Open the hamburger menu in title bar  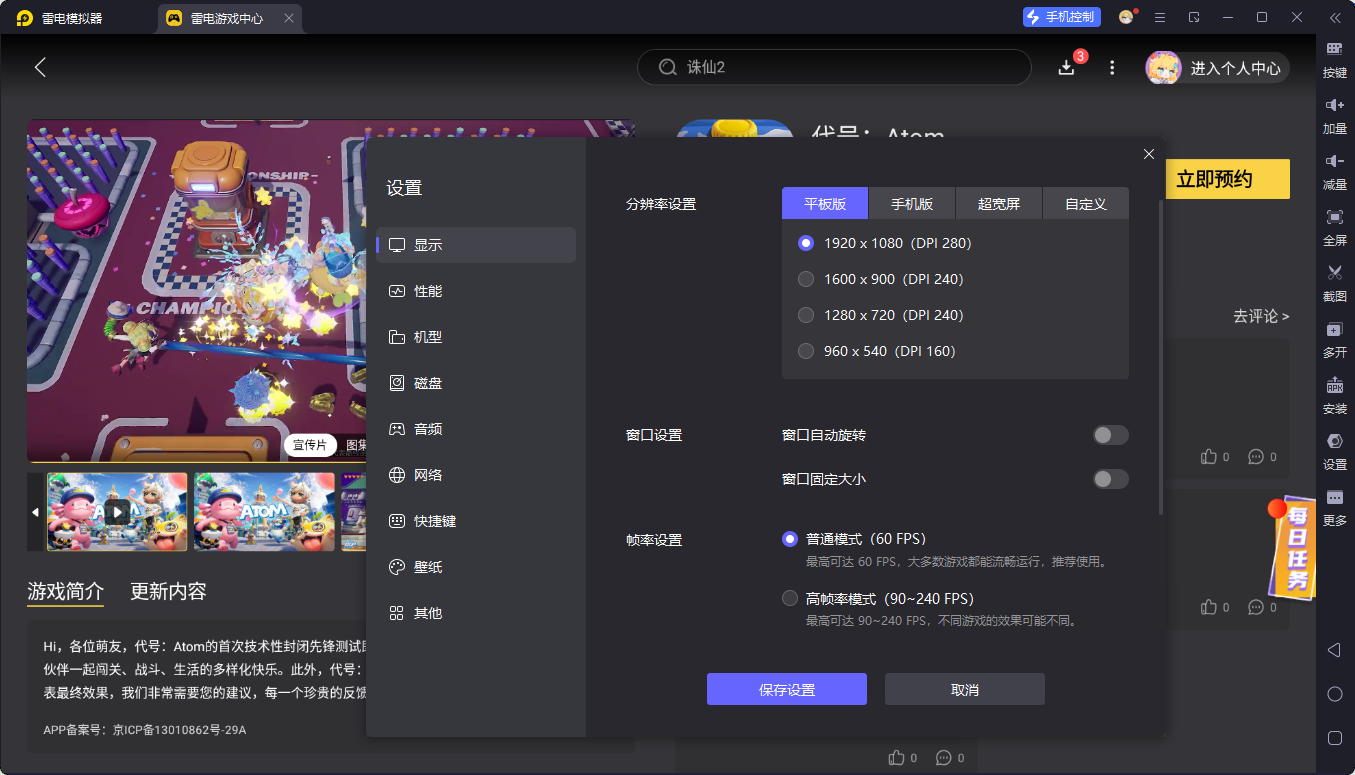coord(1160,17)
